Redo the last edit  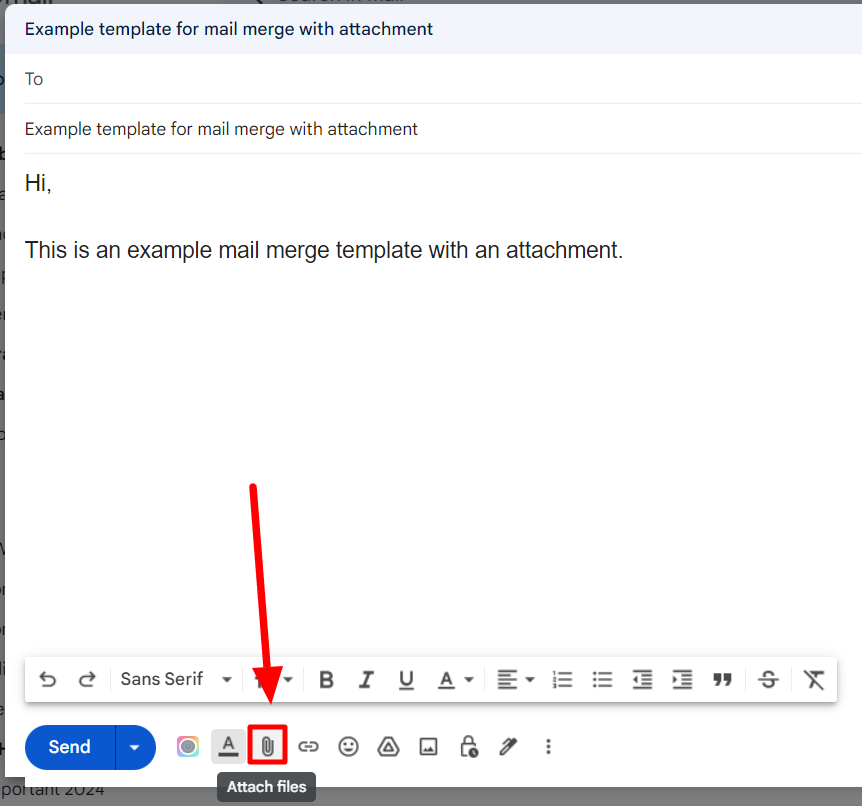(87, 680)
